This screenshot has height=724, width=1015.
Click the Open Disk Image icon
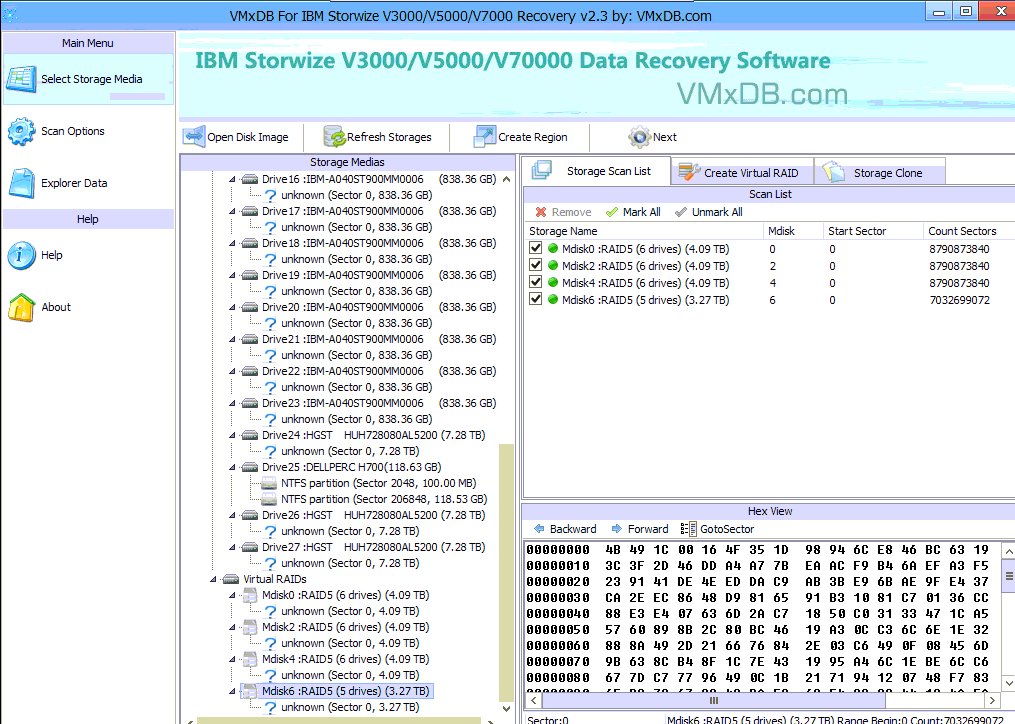point(194,137)
